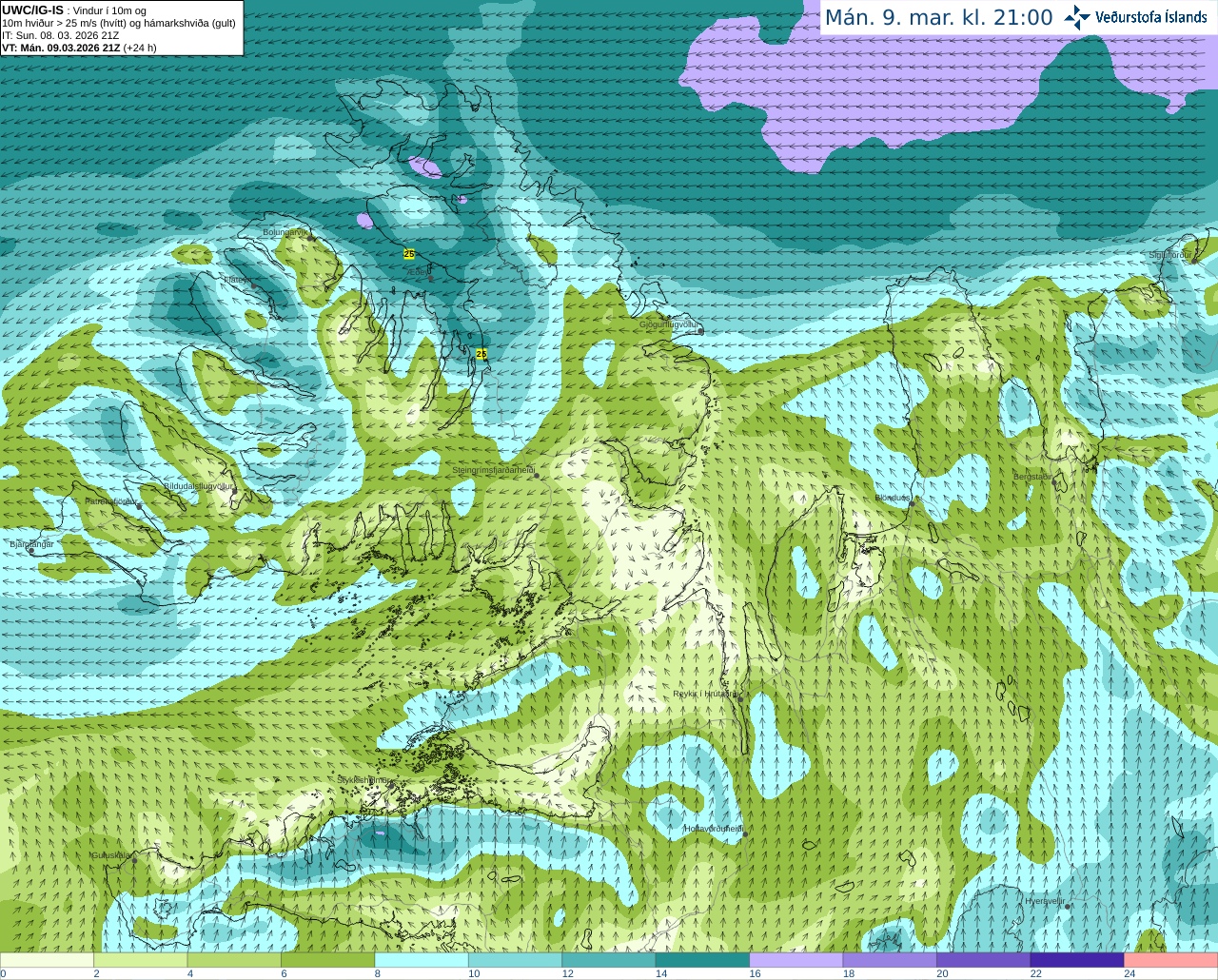Click the Bíldudalsflugvöllur label text
The width and height of the screenshot is (1218, 980).
pyautogui.click(x=199, y=485)
